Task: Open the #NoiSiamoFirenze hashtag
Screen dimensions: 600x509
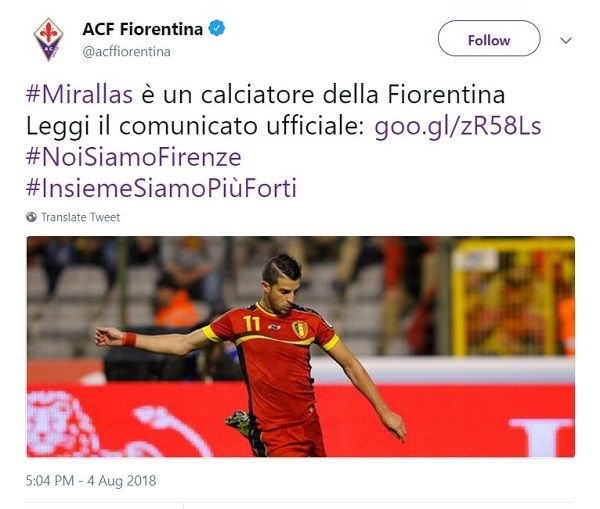Action: coord(134,157)
